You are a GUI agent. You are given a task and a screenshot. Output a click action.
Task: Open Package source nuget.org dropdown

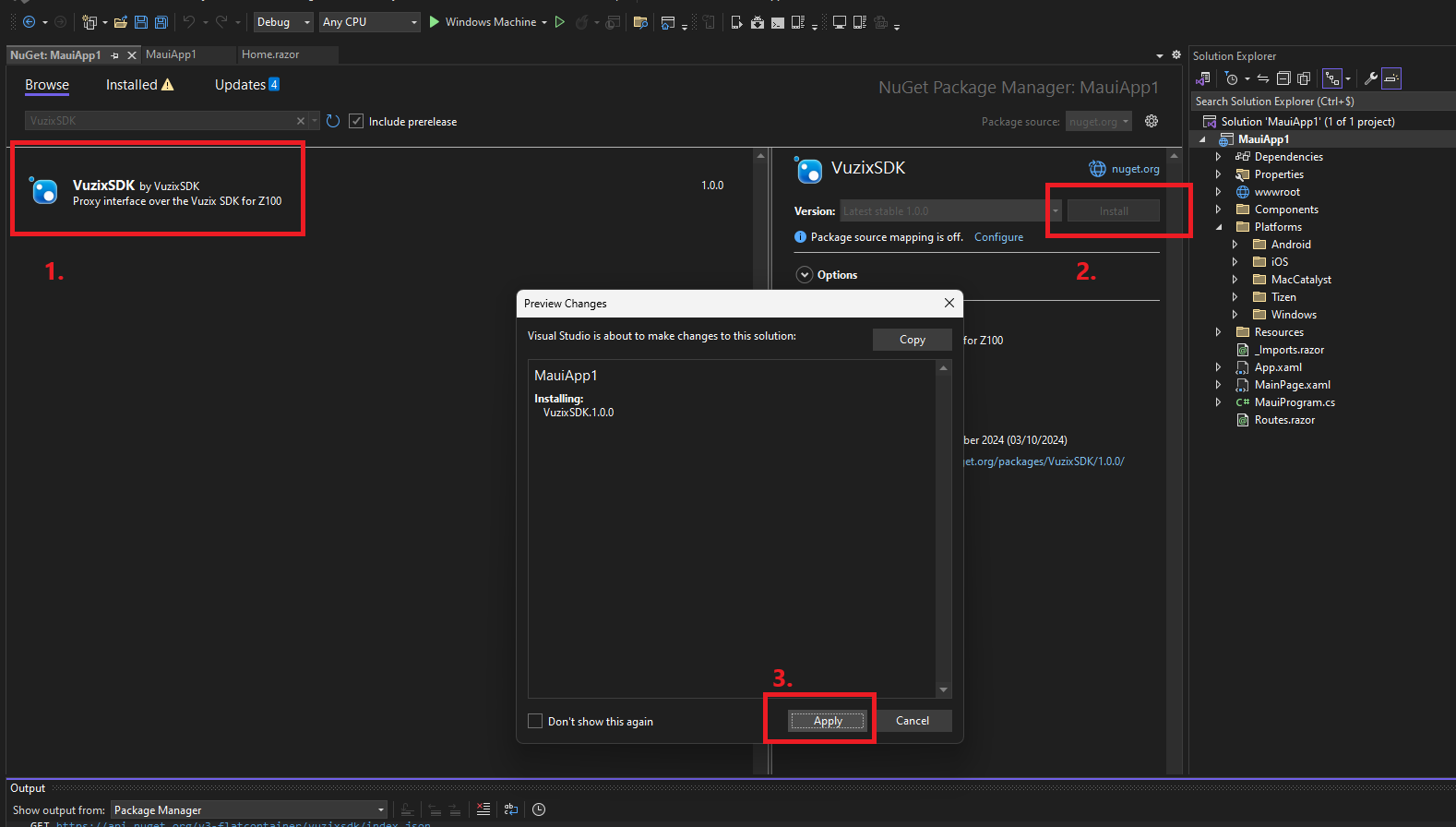point(1099,121)
